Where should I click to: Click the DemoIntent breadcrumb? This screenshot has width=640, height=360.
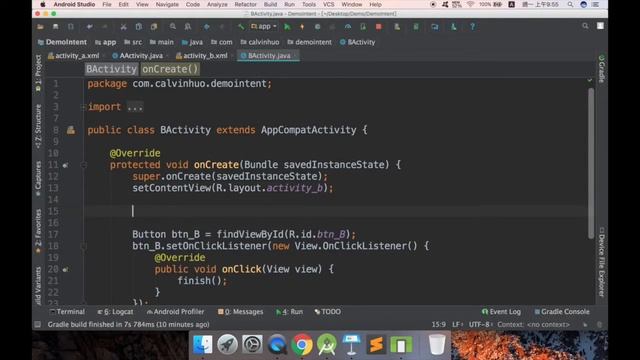(62, 42)
